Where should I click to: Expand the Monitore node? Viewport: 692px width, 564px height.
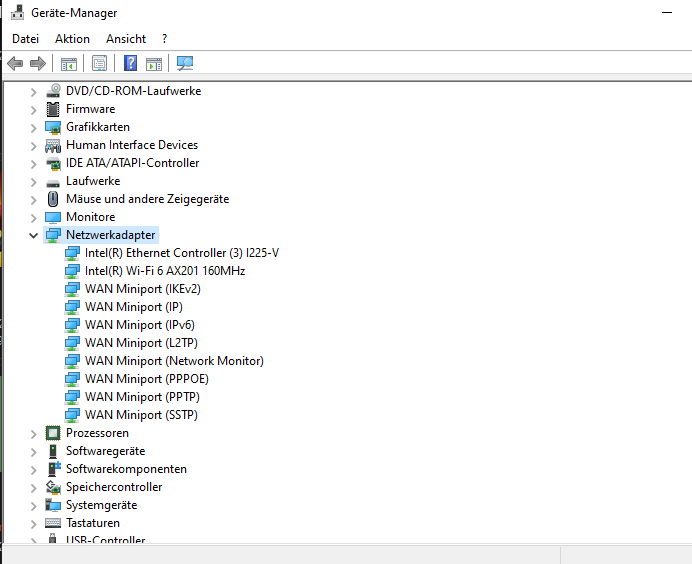pos(34,218)
